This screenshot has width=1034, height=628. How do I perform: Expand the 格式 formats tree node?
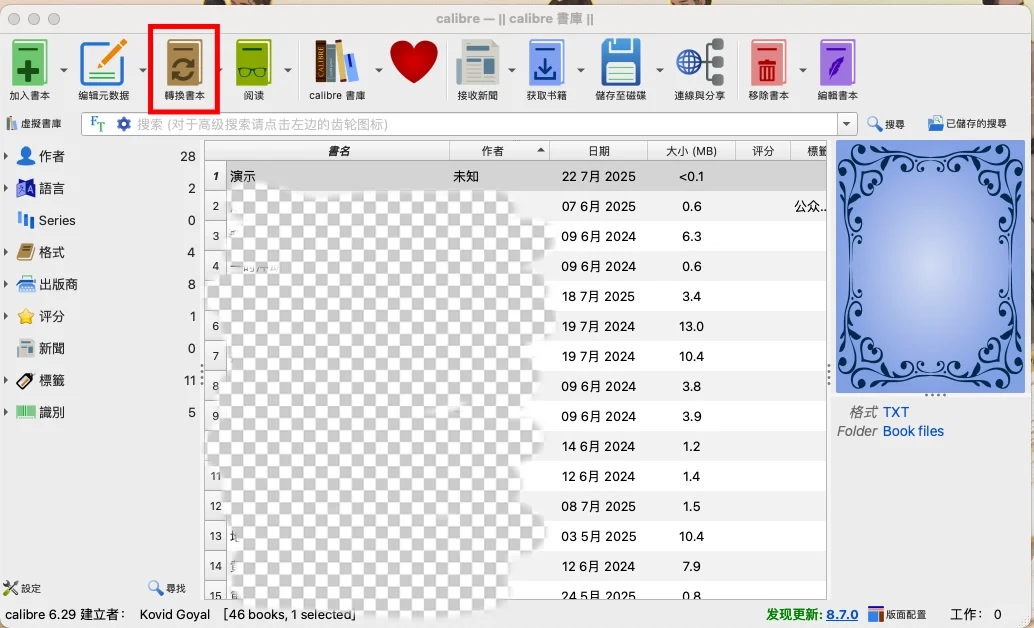tap(6, 253)
